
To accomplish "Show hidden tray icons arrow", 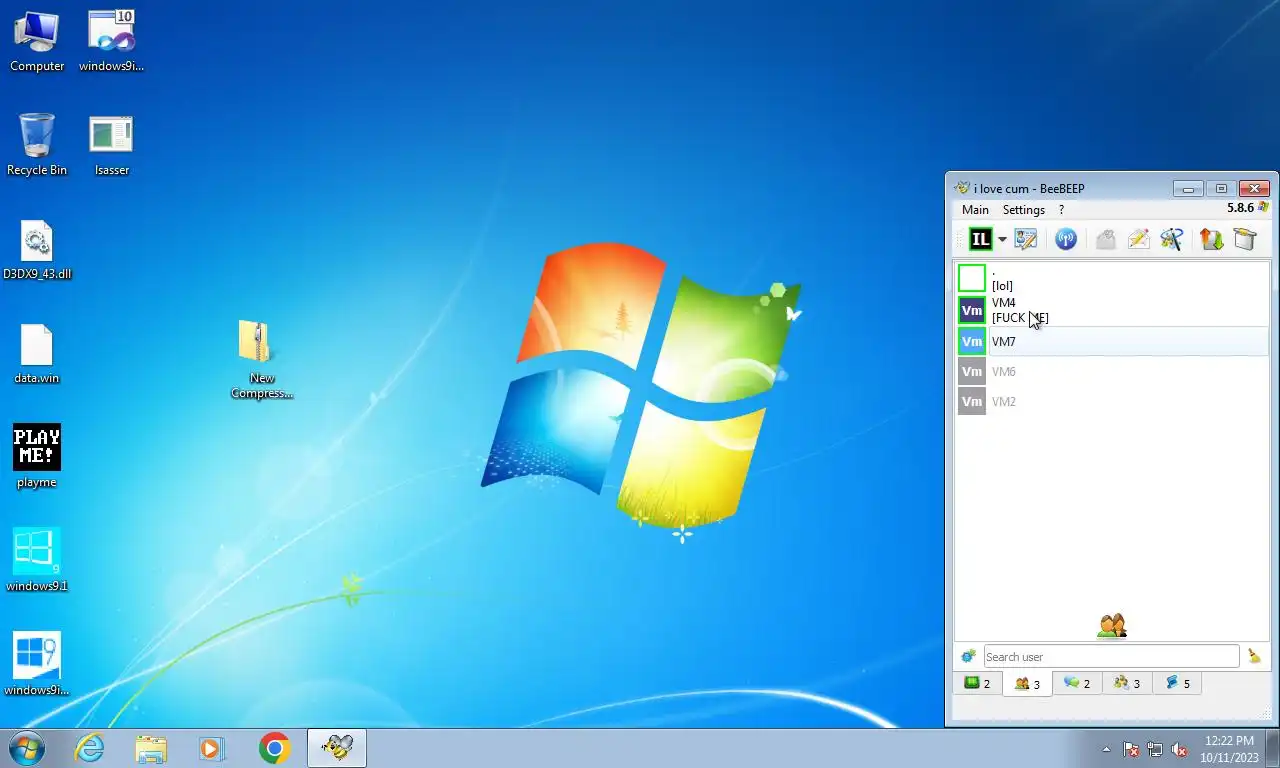I will click(x=1106, y=749).
